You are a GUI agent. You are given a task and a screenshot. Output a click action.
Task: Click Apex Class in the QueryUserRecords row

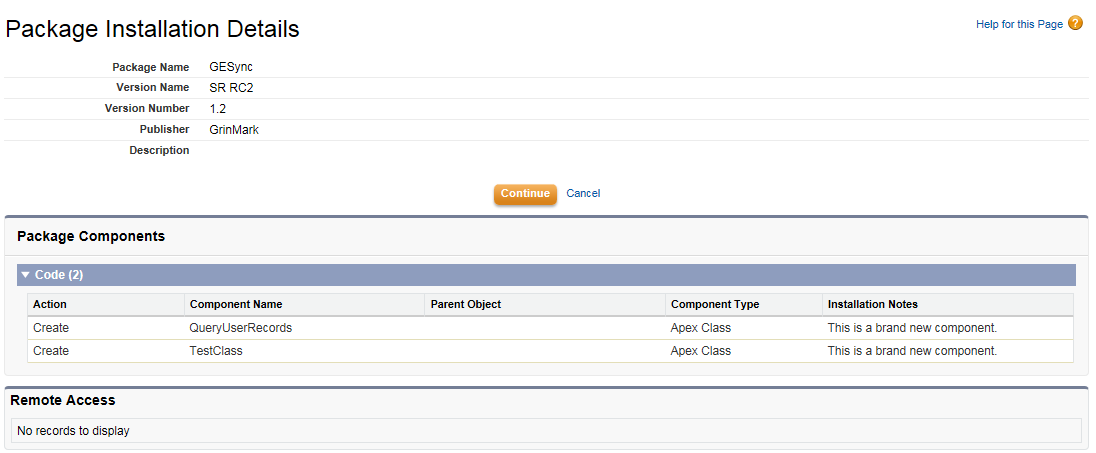pos(700,328)
